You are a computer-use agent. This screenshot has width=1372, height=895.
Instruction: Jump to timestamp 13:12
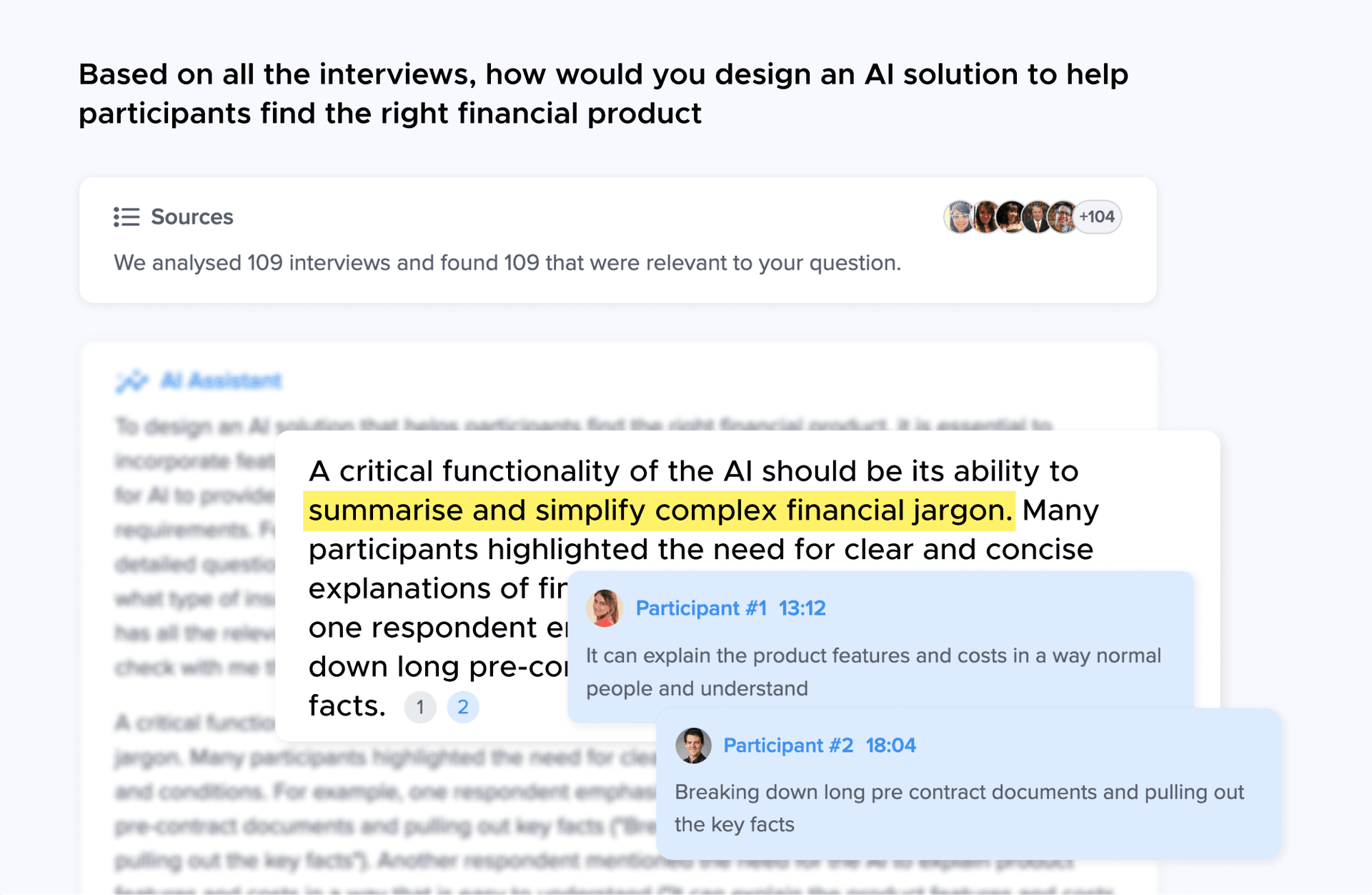(802, 608)
